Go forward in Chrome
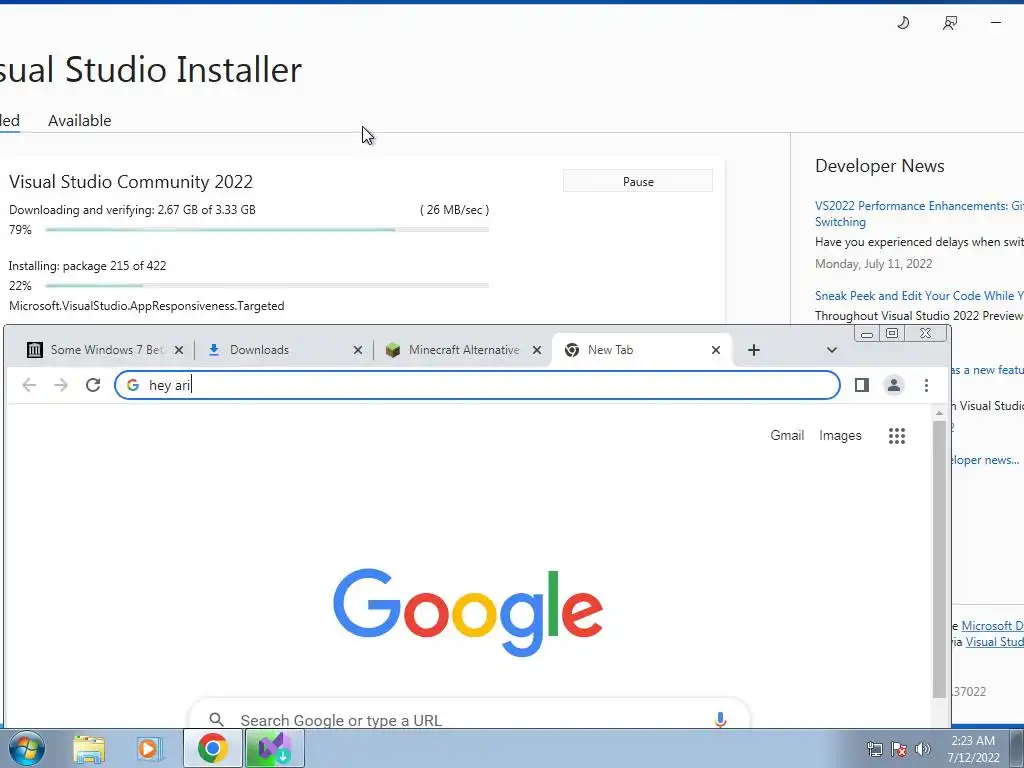 coord(61,385)
